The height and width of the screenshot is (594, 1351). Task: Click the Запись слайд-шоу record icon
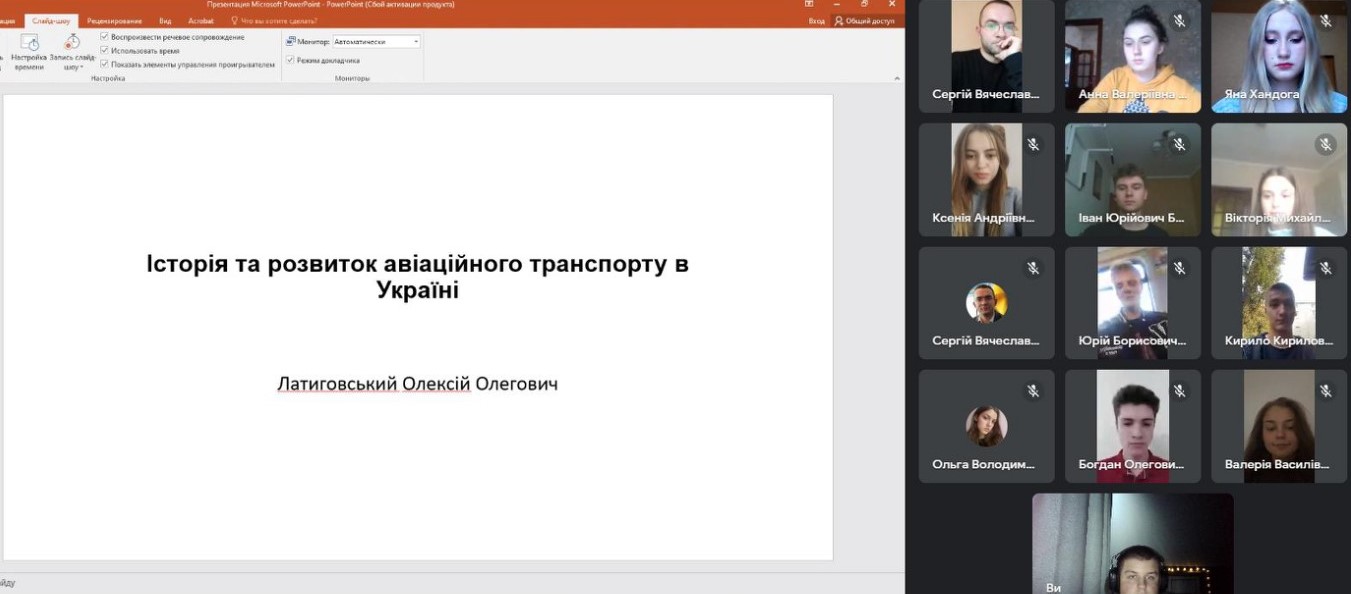tap(72, 42)
